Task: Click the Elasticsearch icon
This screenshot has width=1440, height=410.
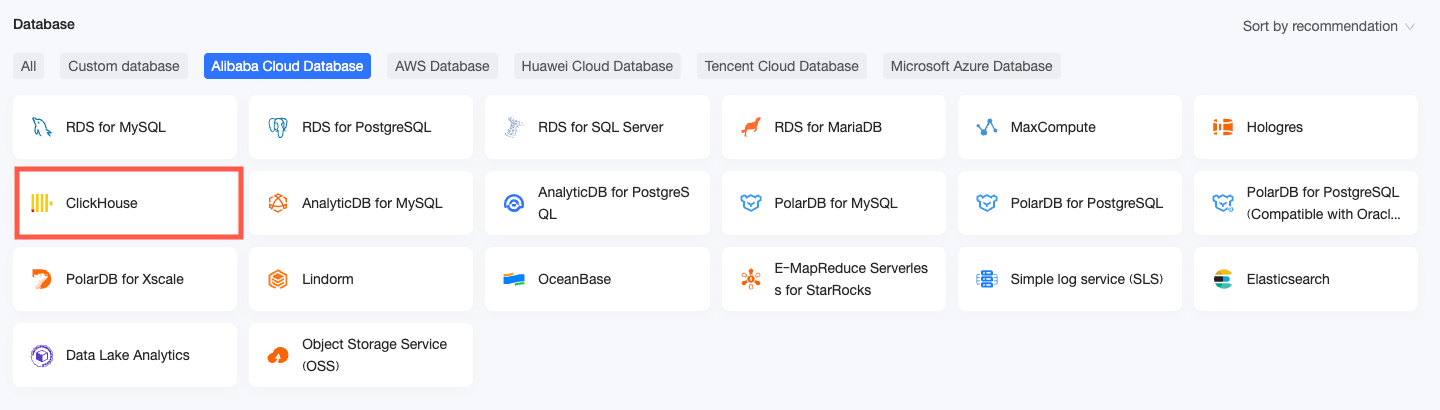Action: coord(1223,279)
